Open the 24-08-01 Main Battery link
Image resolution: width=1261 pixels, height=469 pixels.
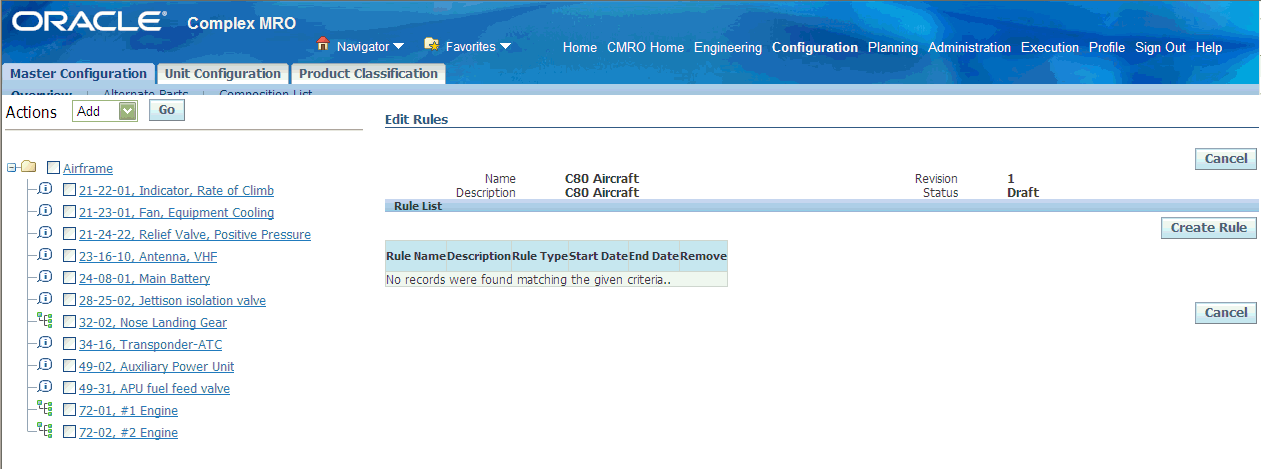coord(144,279)
